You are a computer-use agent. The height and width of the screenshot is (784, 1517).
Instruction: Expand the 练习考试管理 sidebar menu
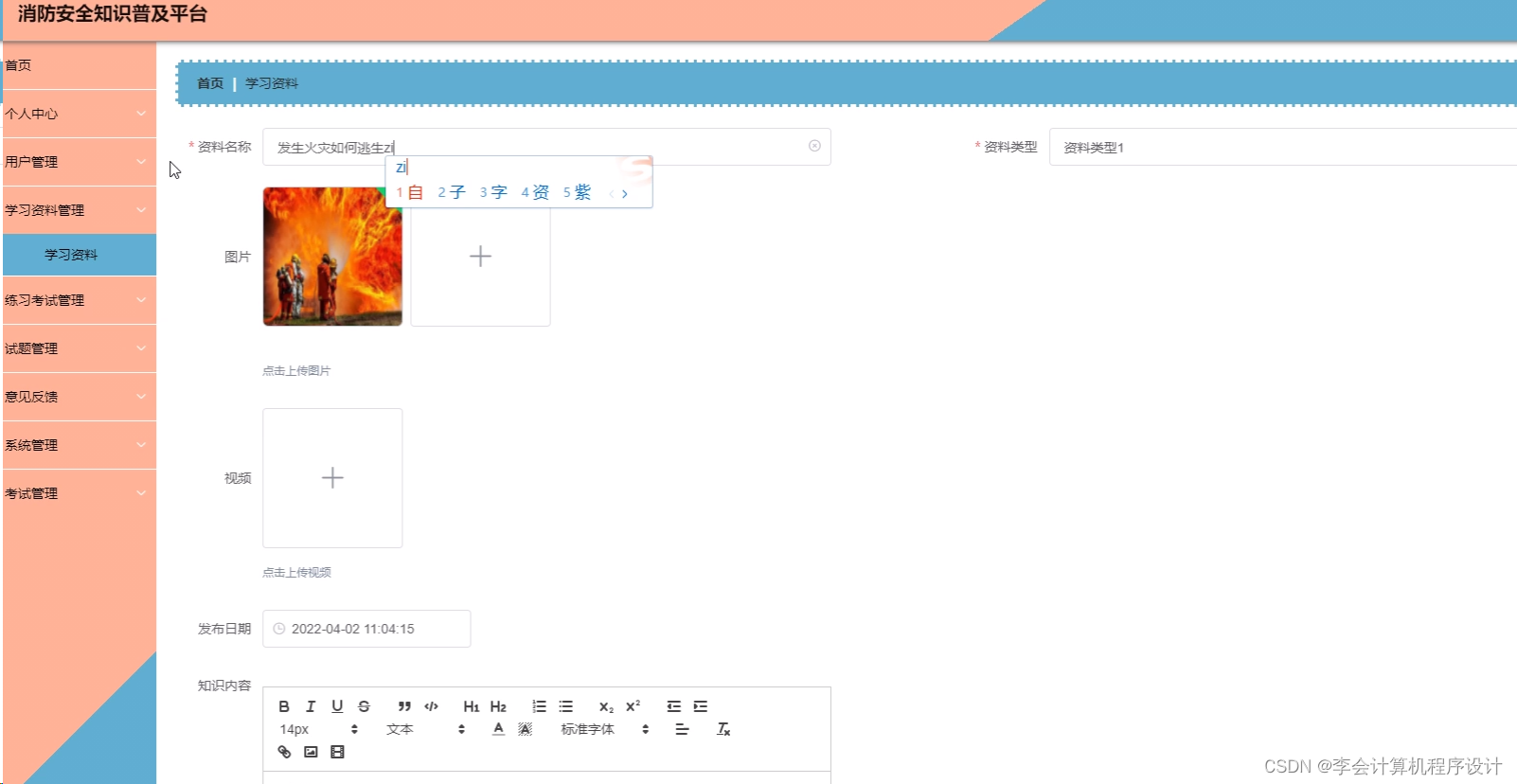tap(78, 300)
